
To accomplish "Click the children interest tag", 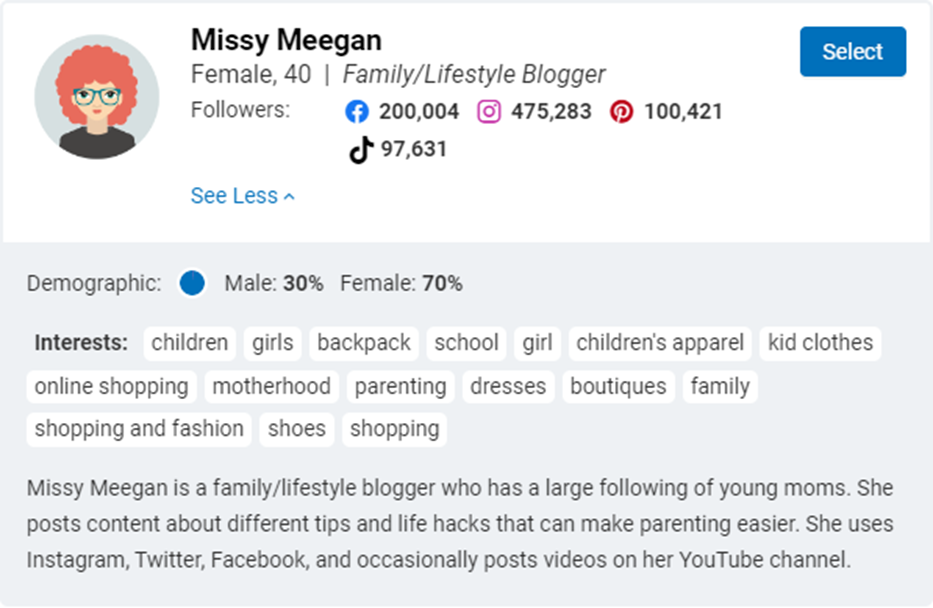I will click(189, 343).
